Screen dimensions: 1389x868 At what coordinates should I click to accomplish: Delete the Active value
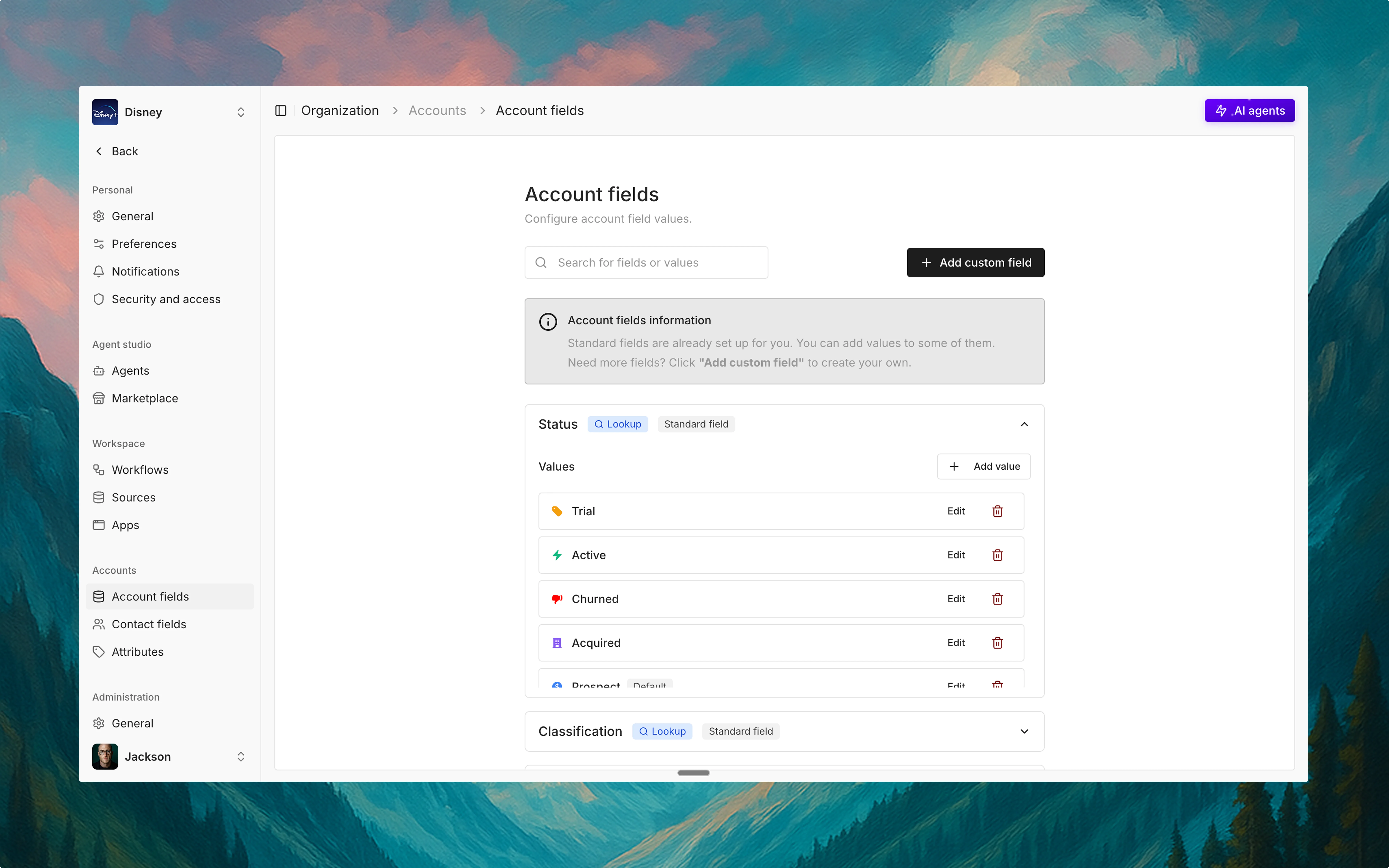point(998,555)
